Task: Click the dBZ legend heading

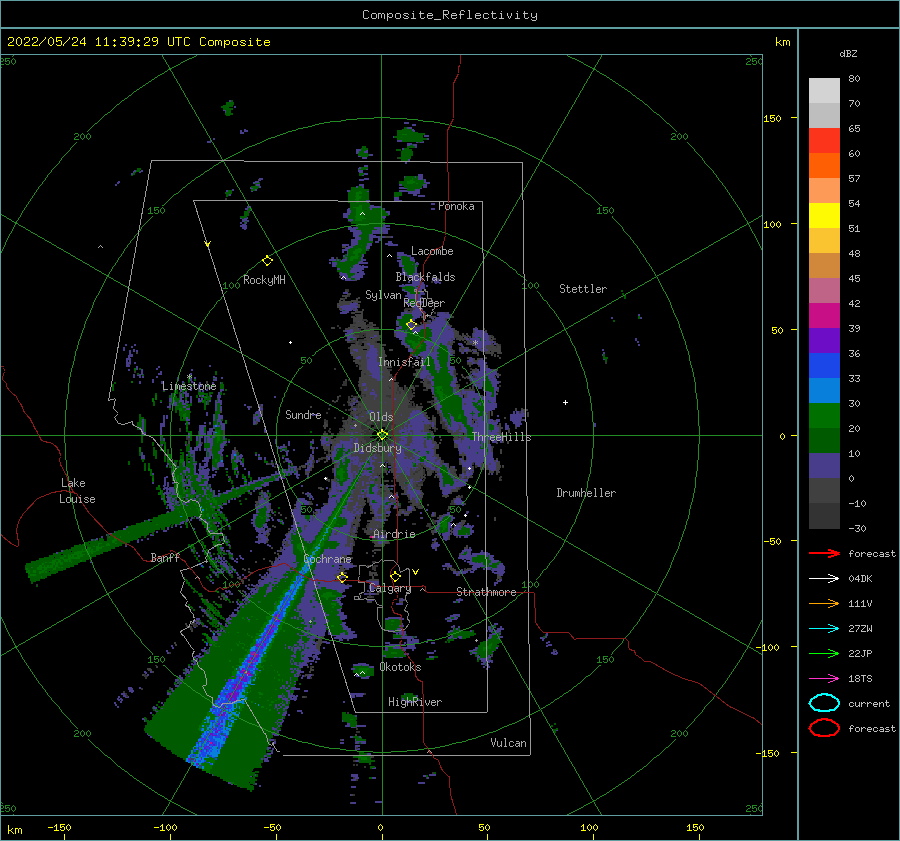Action: point(848,53)
